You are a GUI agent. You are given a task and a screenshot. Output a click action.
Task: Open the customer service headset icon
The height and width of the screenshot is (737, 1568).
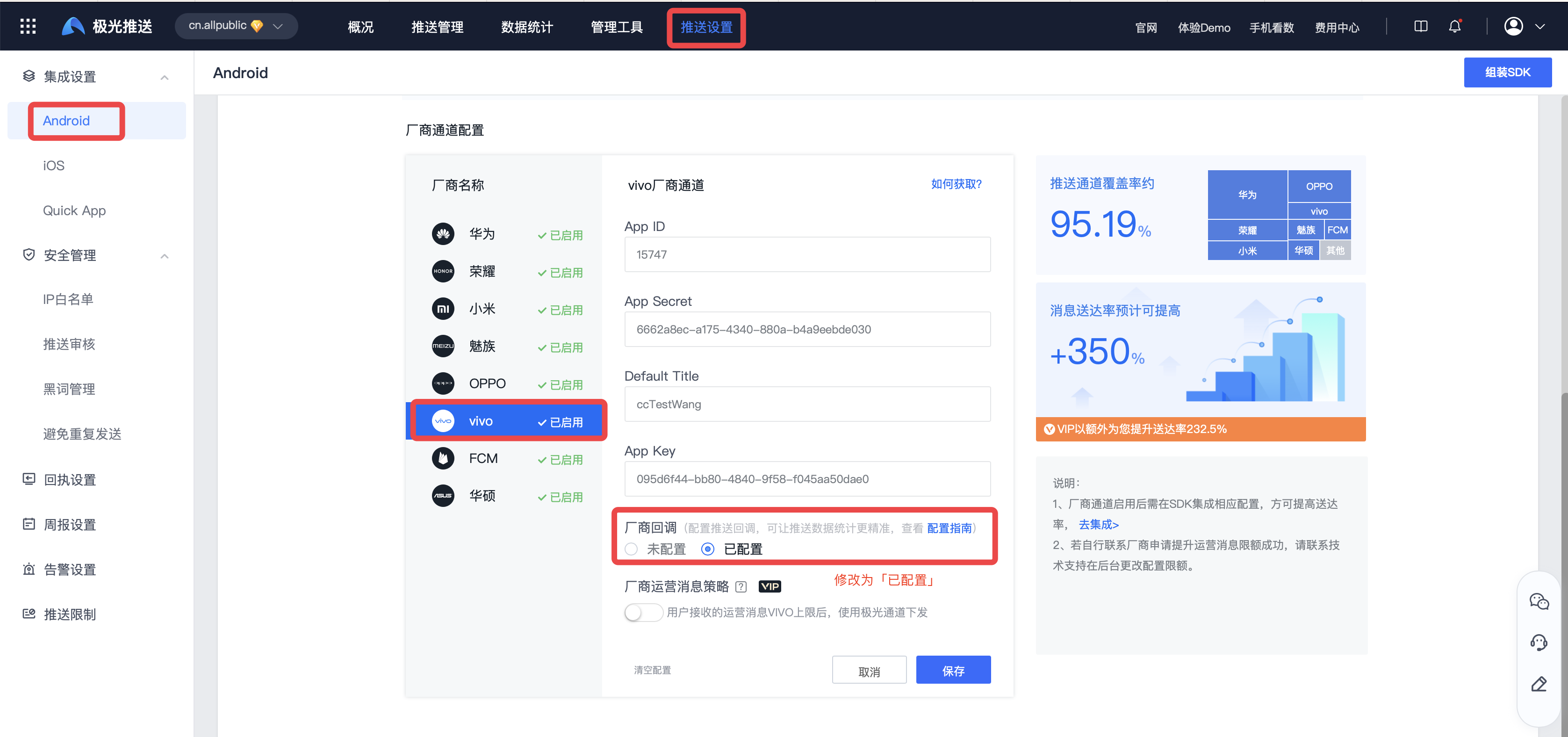[x=1539, y=643]
